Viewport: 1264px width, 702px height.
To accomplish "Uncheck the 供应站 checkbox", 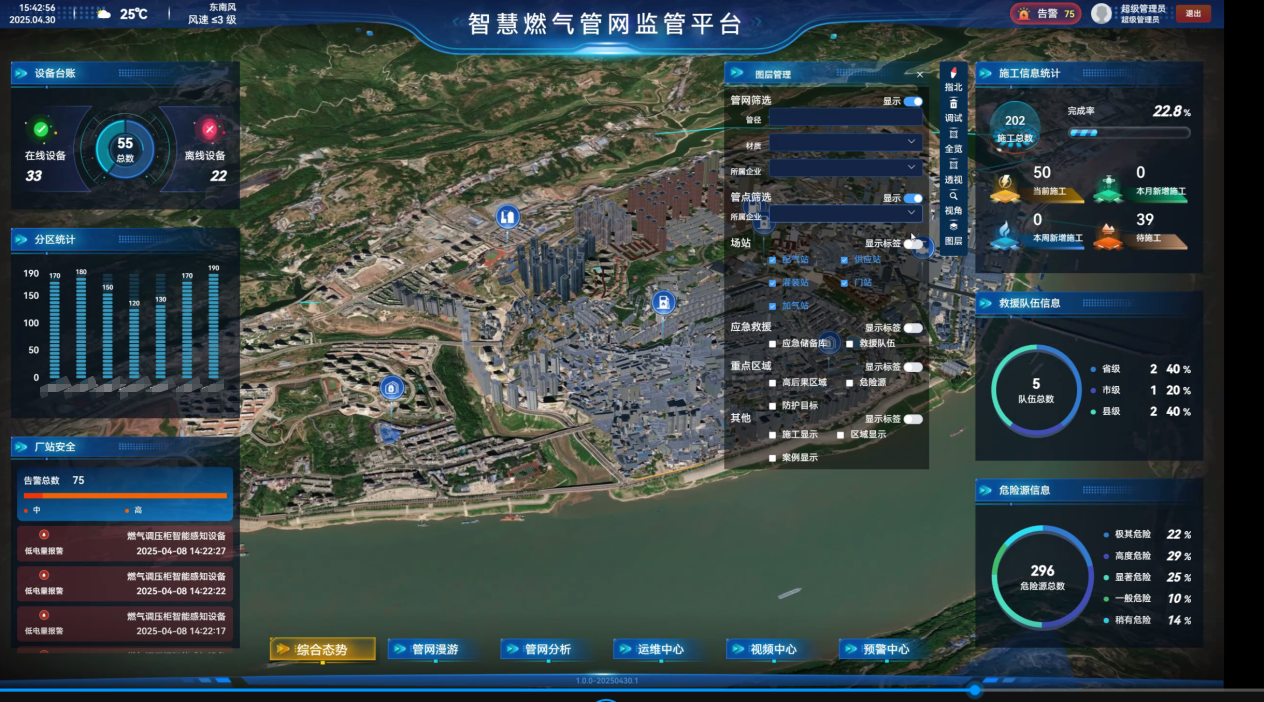I will click(x=844, y=260).
